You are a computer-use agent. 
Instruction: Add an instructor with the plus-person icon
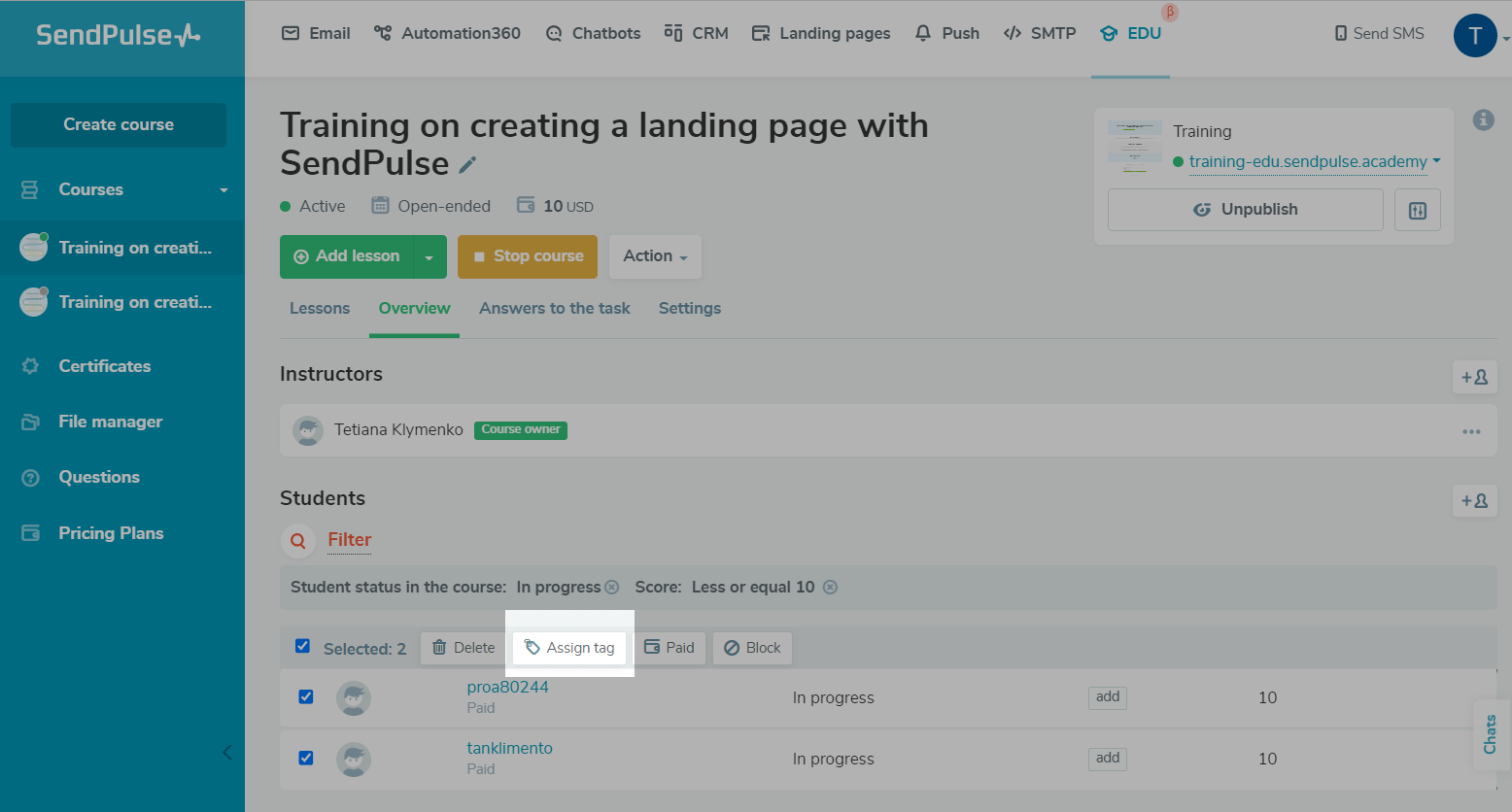[1474, 377]
